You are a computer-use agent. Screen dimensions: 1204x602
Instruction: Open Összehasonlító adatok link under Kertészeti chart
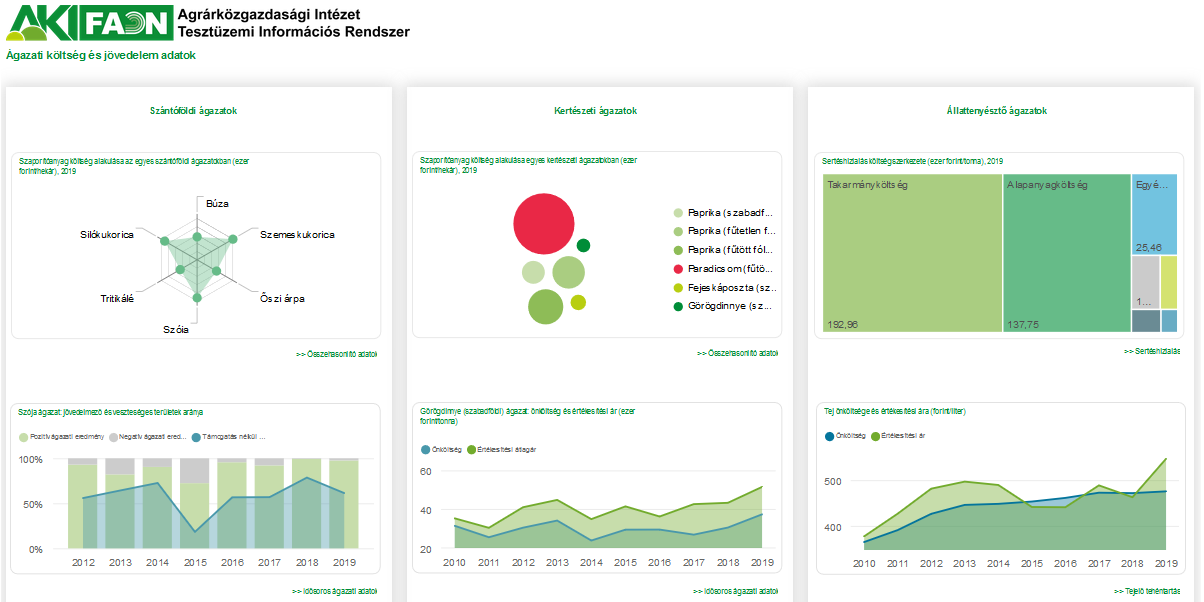[738, 354]
